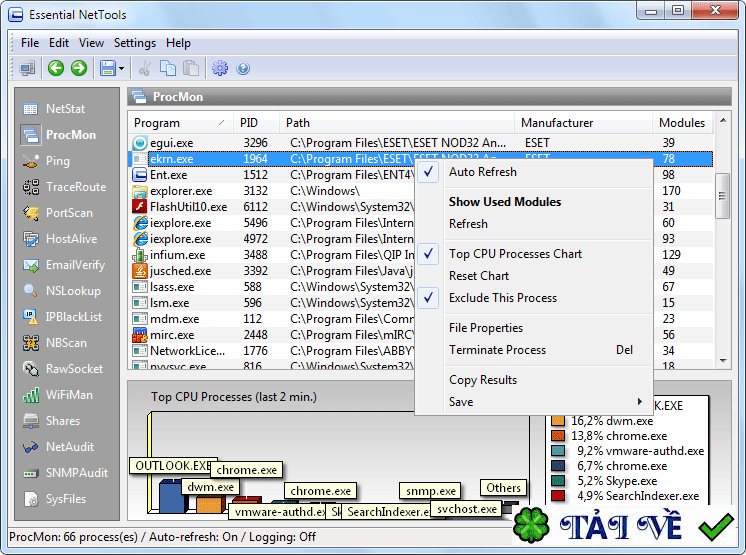The height and width of the screenshot is (555, 746).
Task: Click the Copy toolbar icon
Action: 167,68
